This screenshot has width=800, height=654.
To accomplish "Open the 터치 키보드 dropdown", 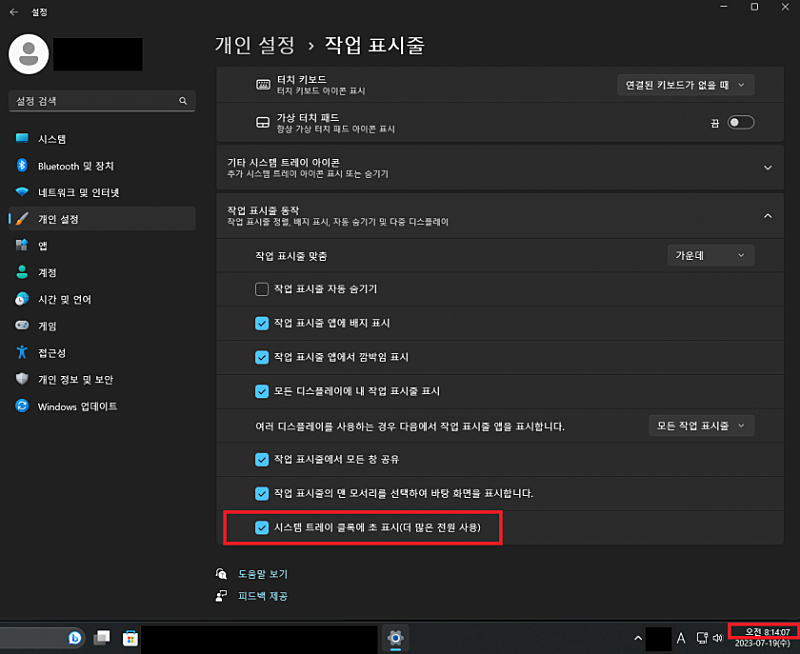I will click(x=686, y=85).
